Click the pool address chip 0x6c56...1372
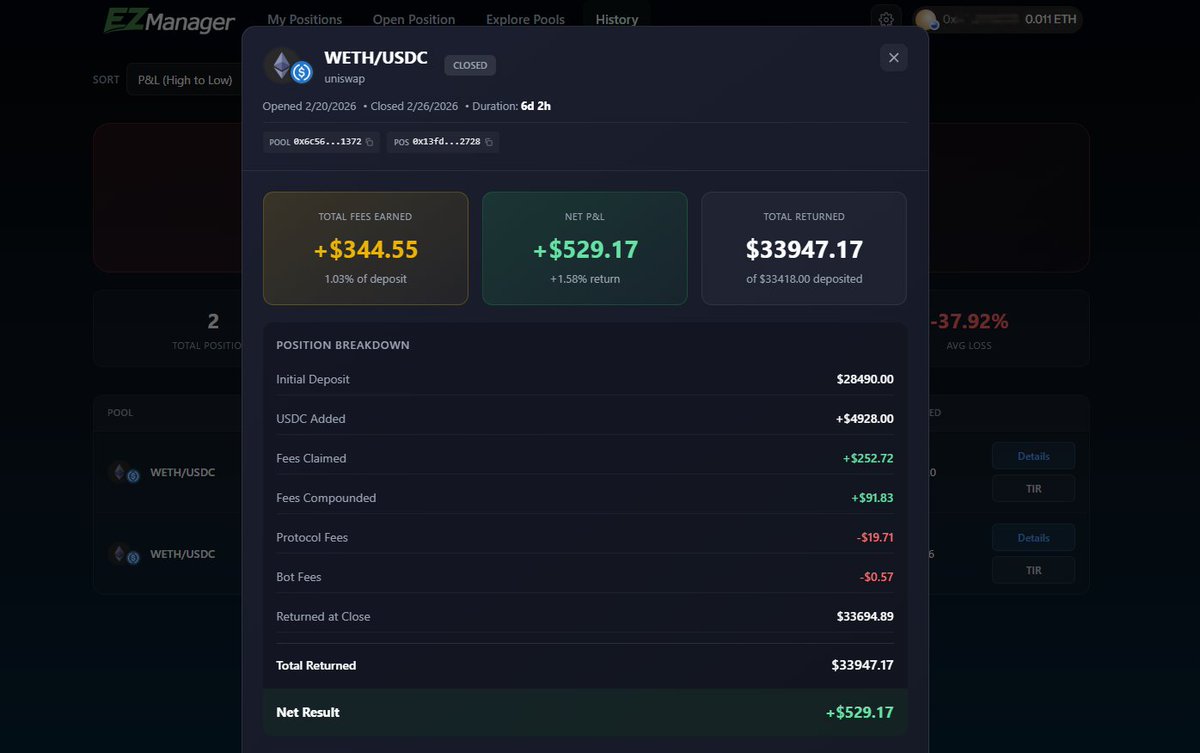 [x=321, y=142]
